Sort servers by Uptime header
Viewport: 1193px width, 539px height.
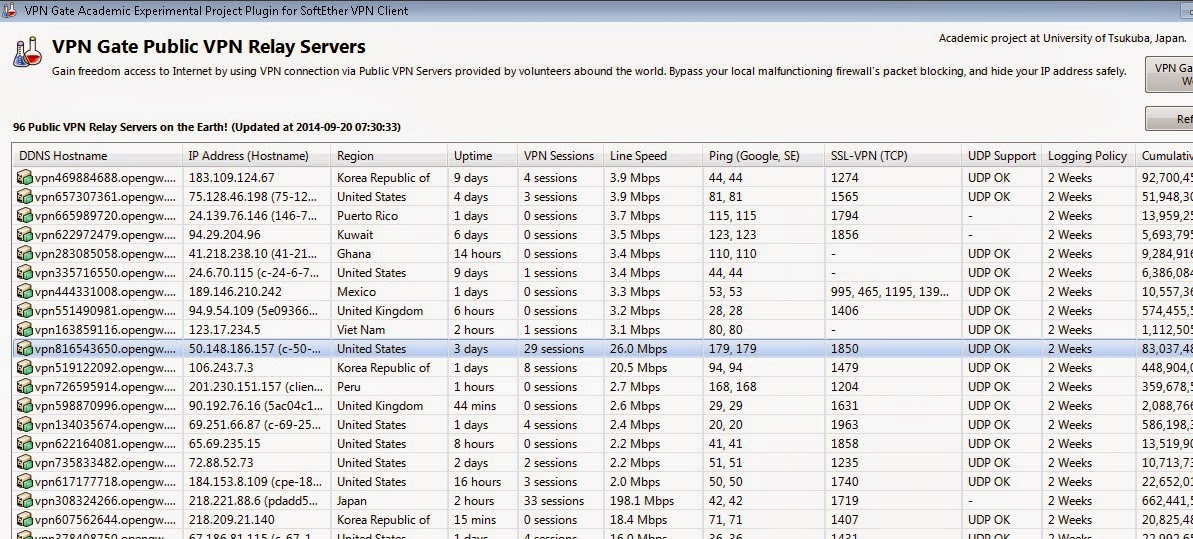[482, 156]
